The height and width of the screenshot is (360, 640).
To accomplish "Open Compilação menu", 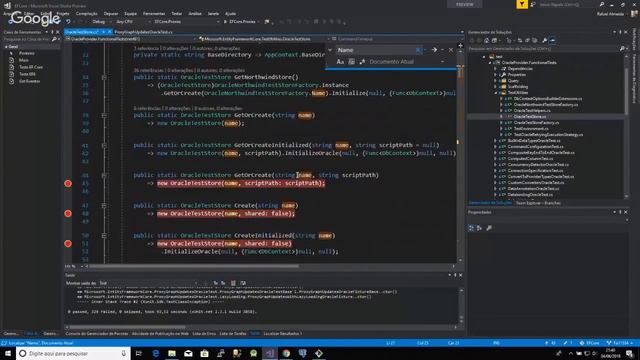I will coord(87,13).
